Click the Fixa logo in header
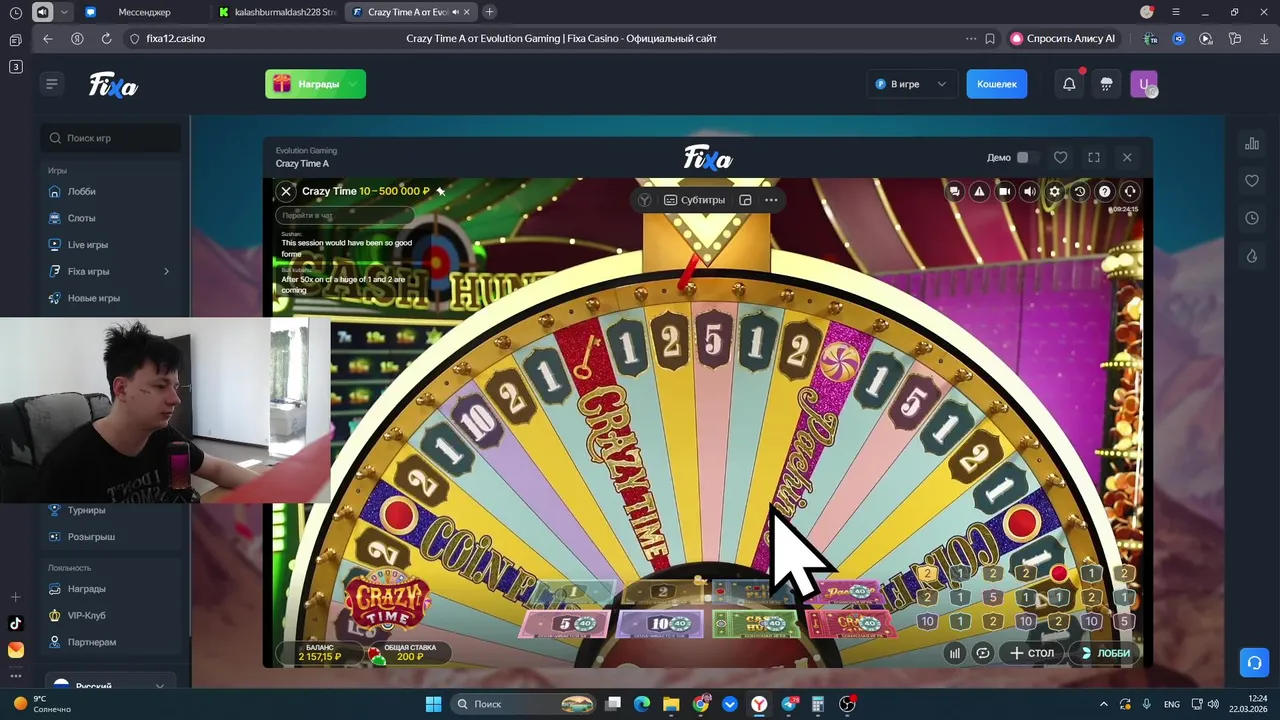The height and width of the screenshot is (720, 1280). tap(113, 85)
